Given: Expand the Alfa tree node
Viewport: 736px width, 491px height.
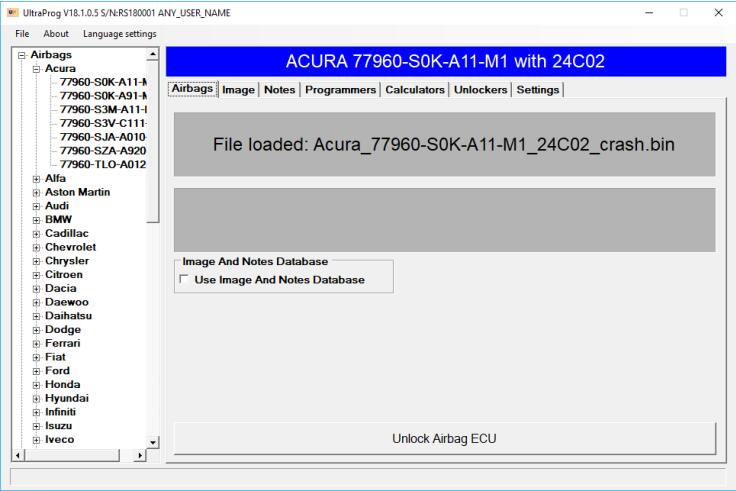Looking at the screenshot, I should [x=36, y=179].
